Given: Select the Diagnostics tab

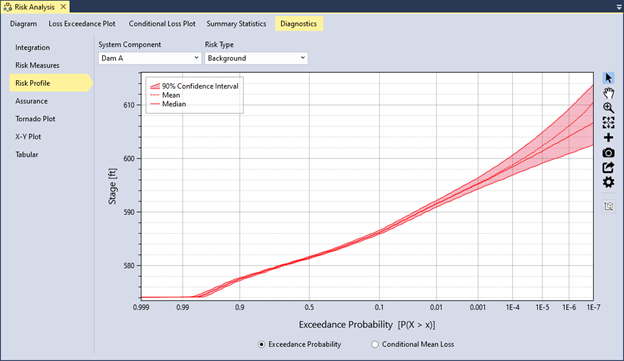Looking at the screenshot, I should [x=298, y=24].
